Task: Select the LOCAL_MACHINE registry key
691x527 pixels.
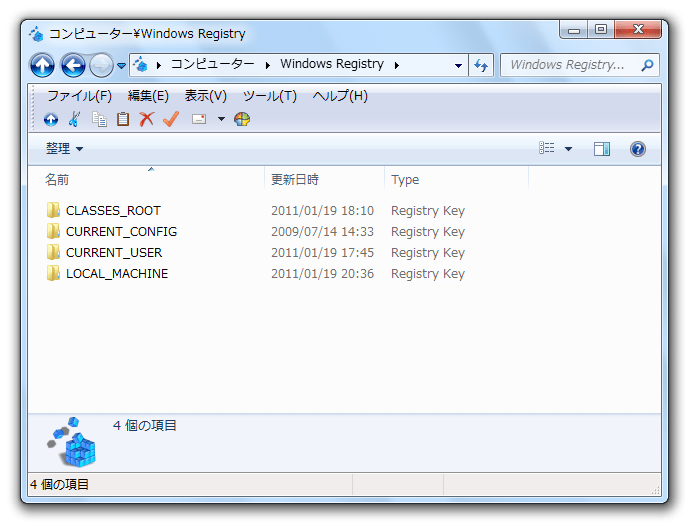Action: 117,274
